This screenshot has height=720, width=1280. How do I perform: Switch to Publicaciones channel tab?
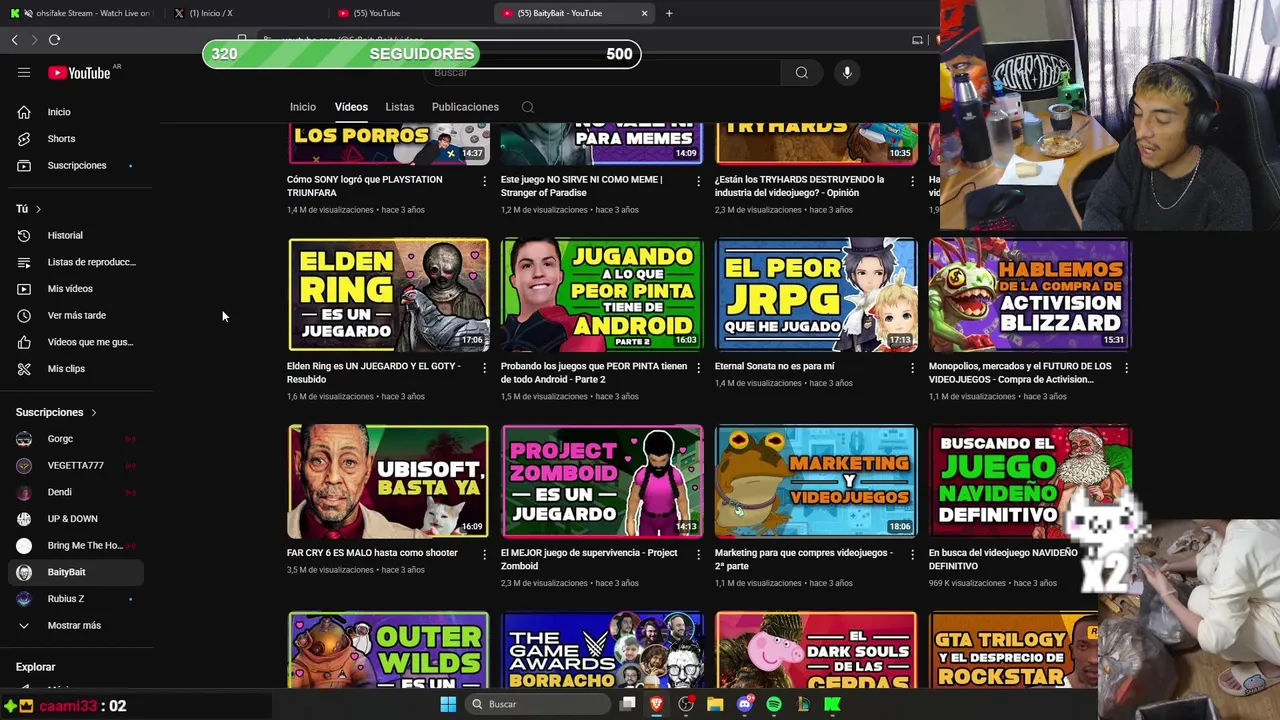[x=465, y=107]
